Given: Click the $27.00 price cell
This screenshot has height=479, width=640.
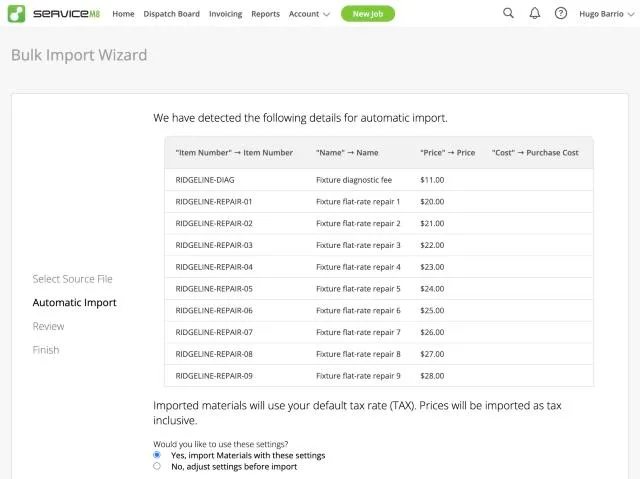Looking at the screenshot, I should click(x=432, y=354).
